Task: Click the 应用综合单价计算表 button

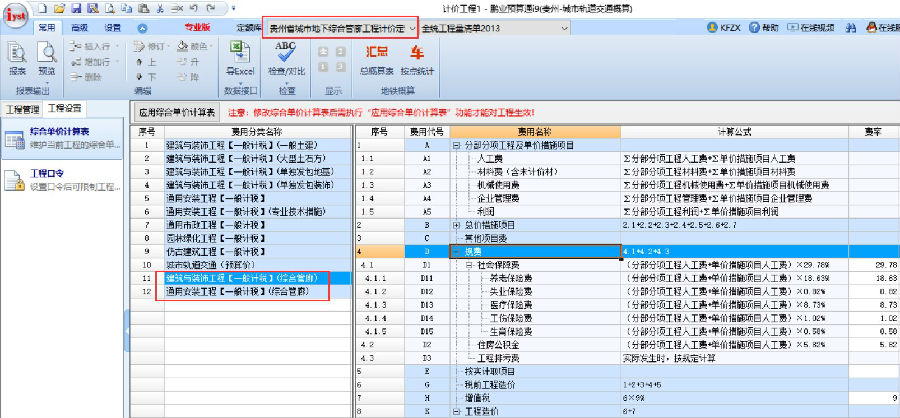Action: tap(177, 113)
